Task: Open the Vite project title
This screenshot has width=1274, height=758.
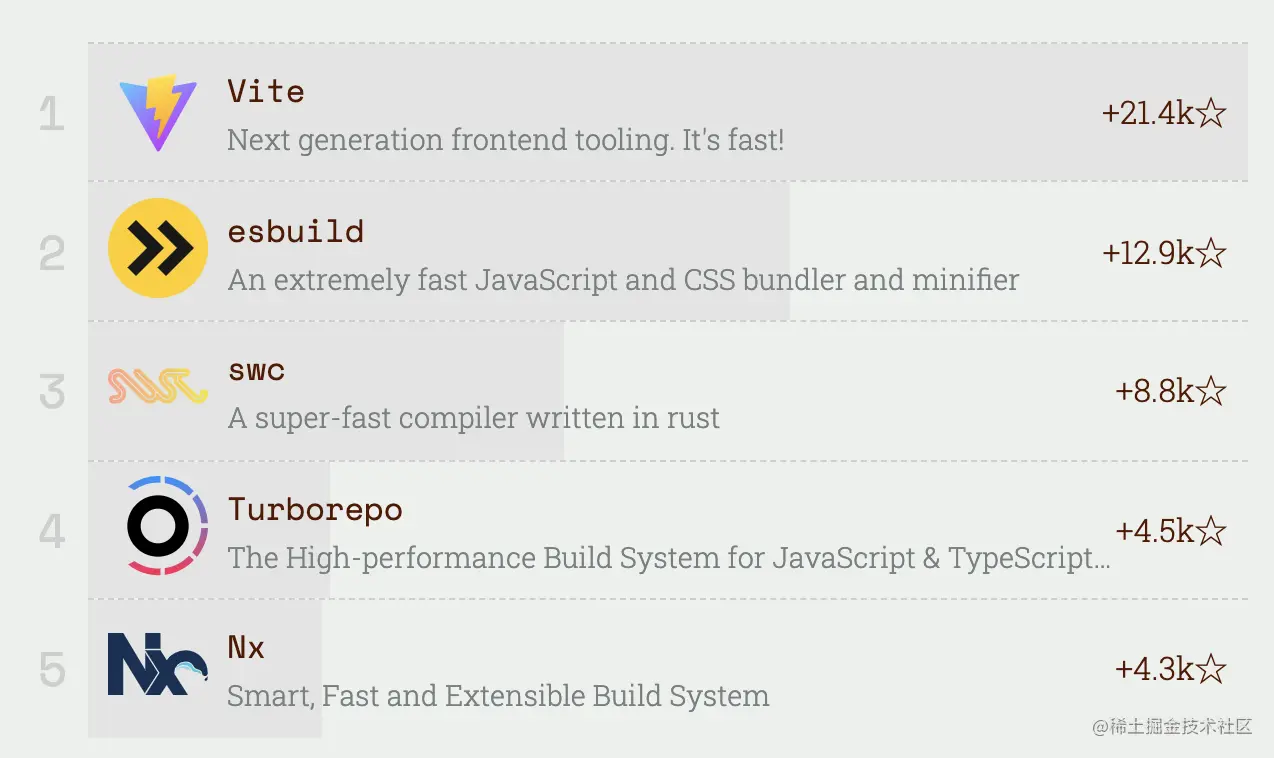Action: (x=266, y=91)
